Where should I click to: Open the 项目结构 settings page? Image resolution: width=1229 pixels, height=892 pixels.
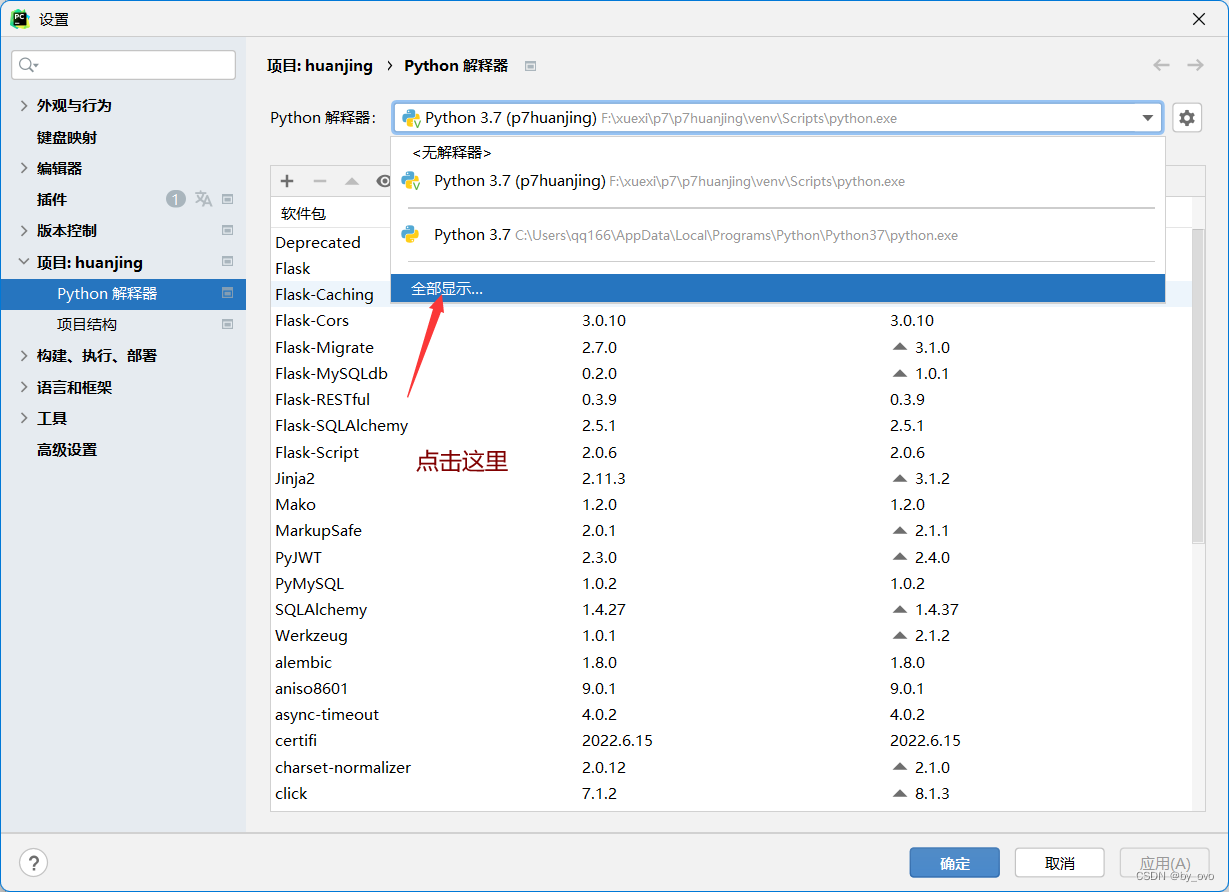click(87, 325)
